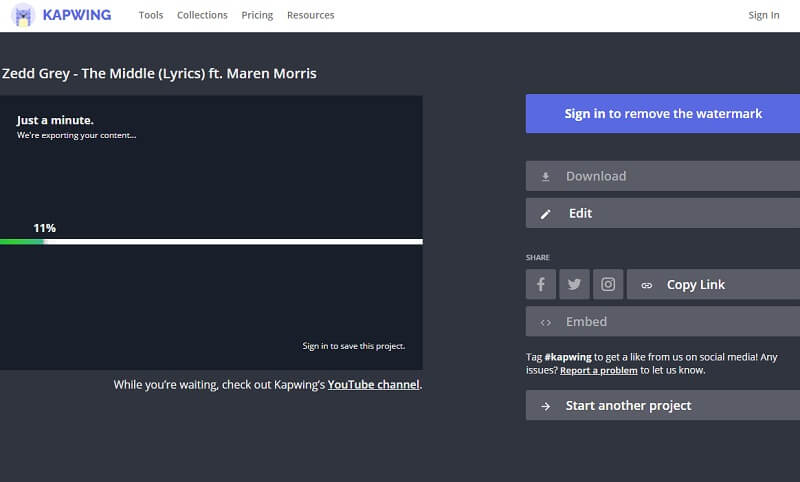Click the video title text
This screenshot has width=800, height=482.
point(159,73)
